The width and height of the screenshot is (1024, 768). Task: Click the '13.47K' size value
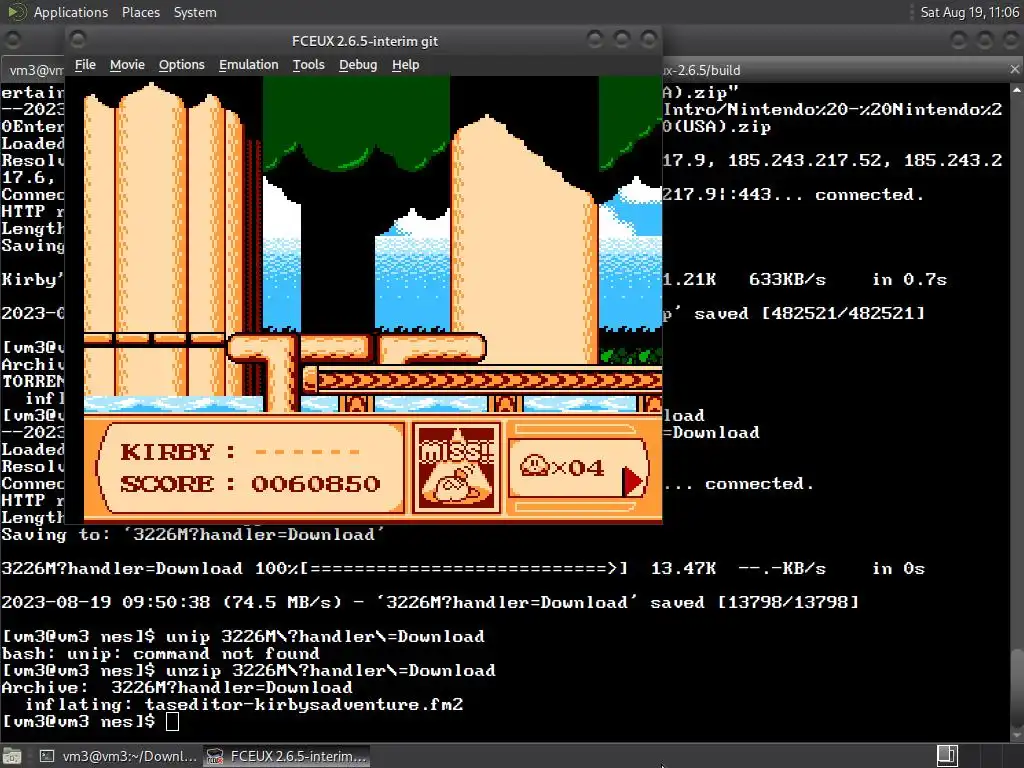683,568
